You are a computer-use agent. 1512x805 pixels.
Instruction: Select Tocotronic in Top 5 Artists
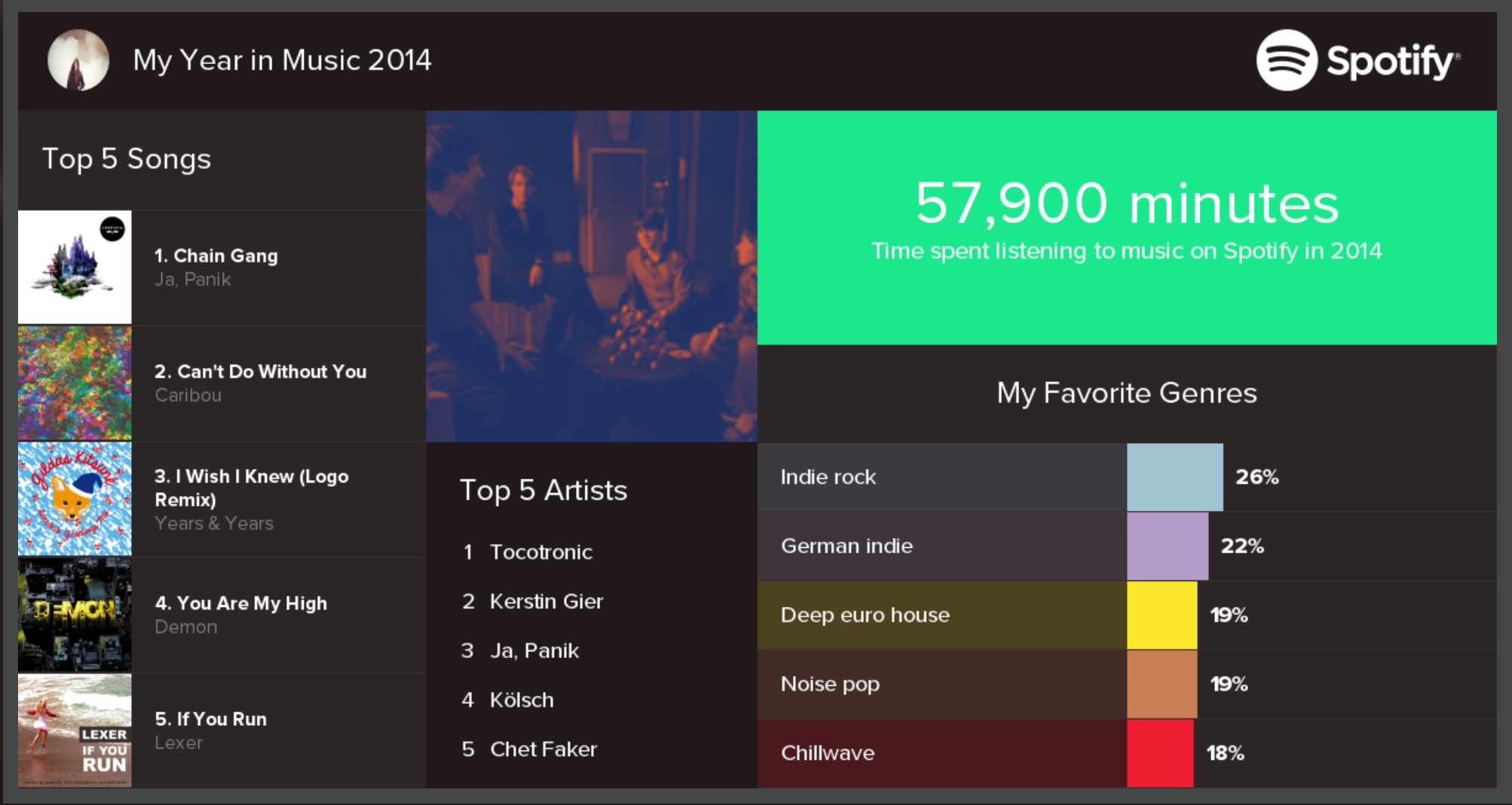point(541,552)
